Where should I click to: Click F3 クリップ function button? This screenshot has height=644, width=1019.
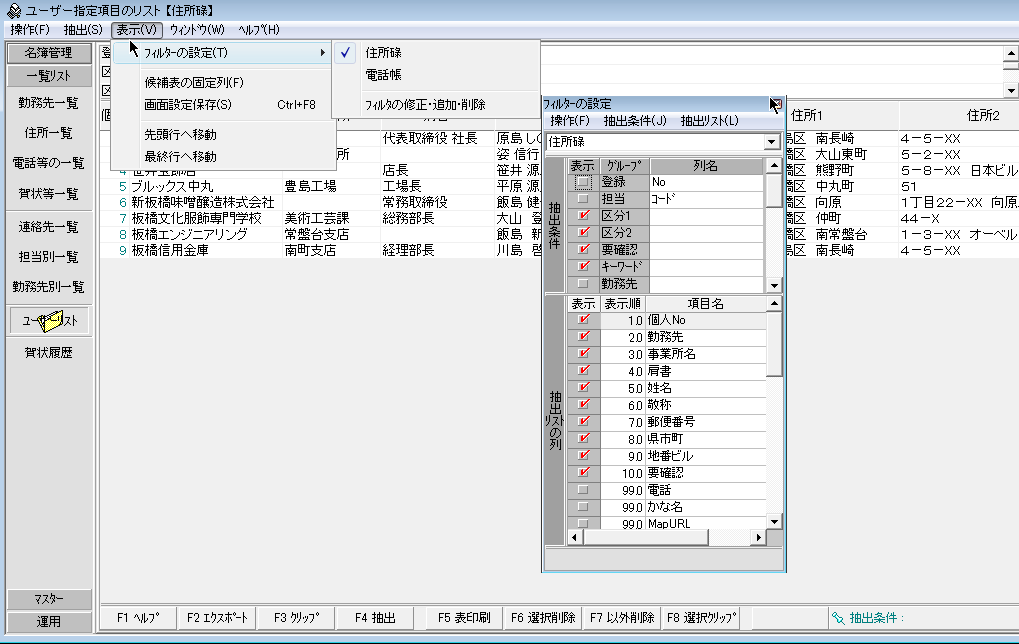tap(296, 618)
